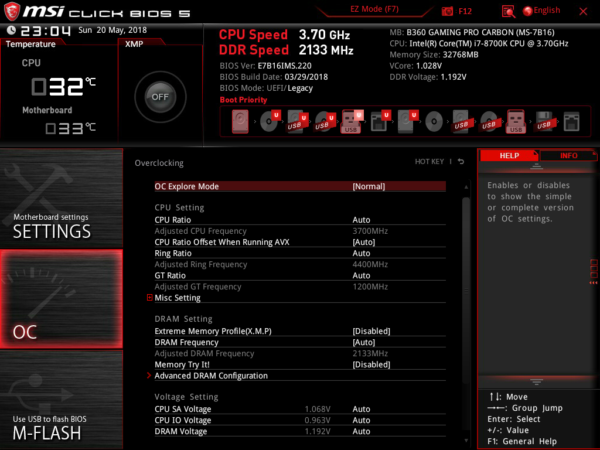The image size is (600, 450).
Task: Collapse help panel using top grip handle
Action: (x=536, y=166)
